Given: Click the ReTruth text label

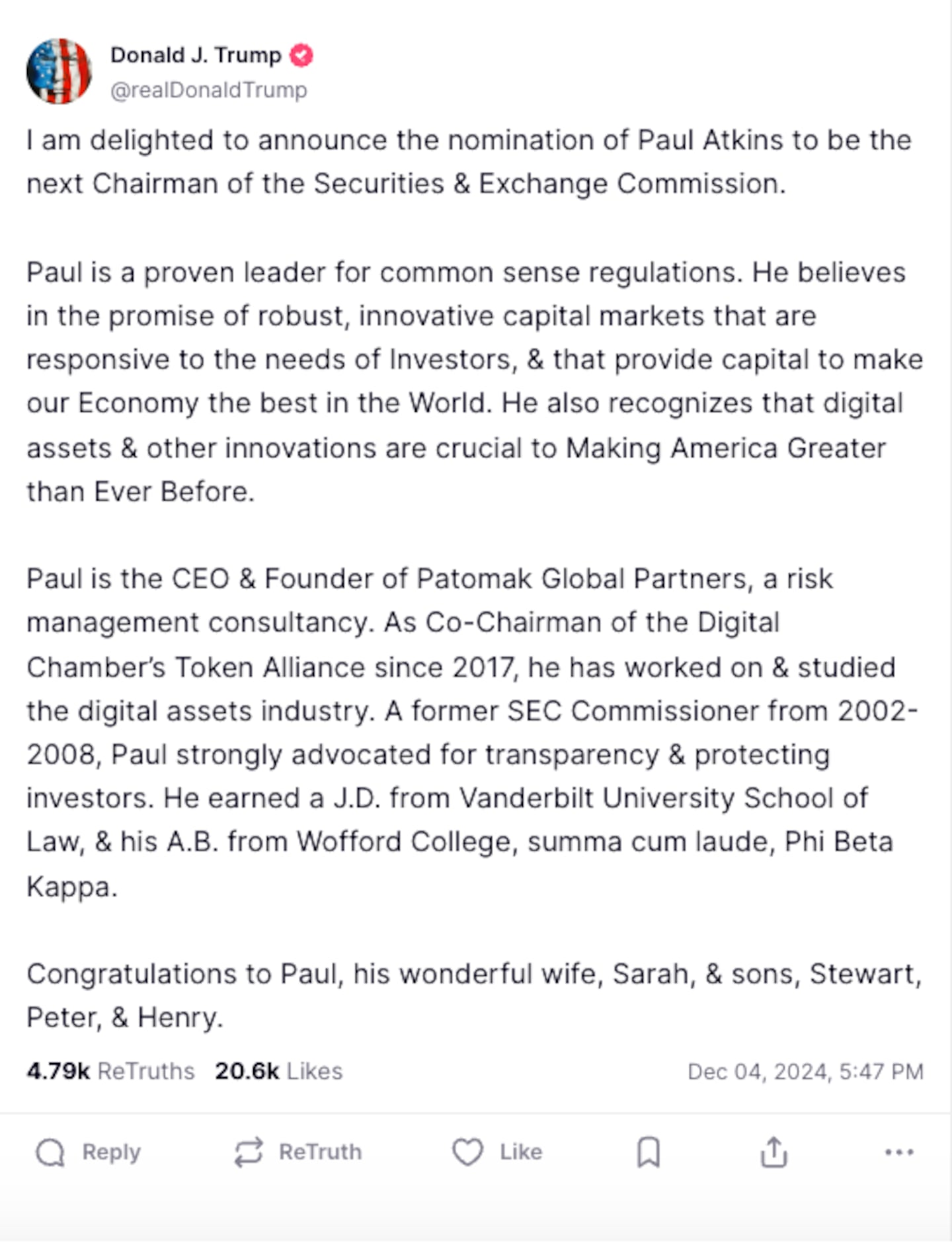Looking at the screenshot, I should tap(320, 1152).
